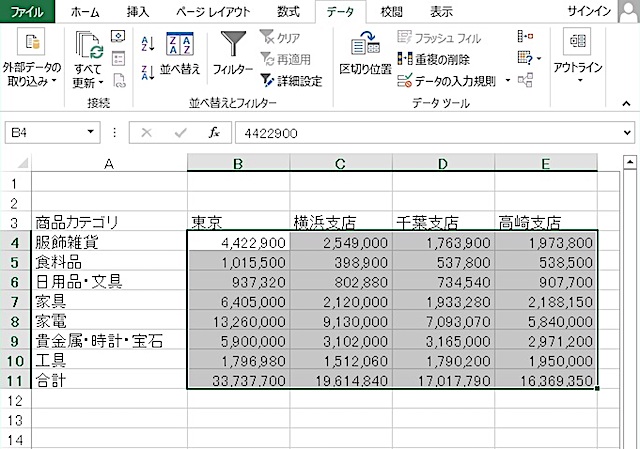Click the Edit Links icon in 接続 group
This screenshot has width=640, height=449.
click(119, 81)
